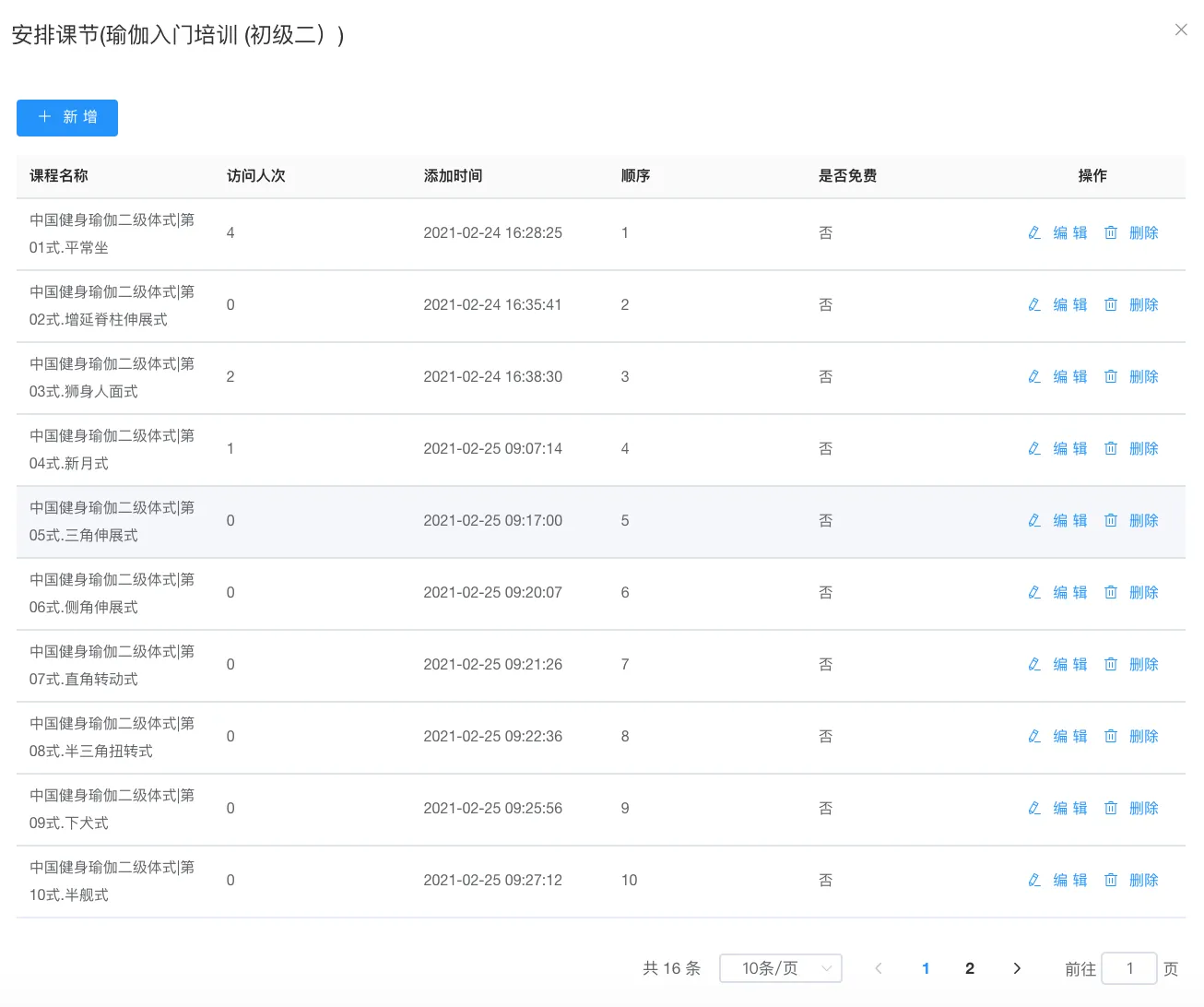
Task: Click 删除 link for 08式.半三角扭转式
Action: point(1143,737)
